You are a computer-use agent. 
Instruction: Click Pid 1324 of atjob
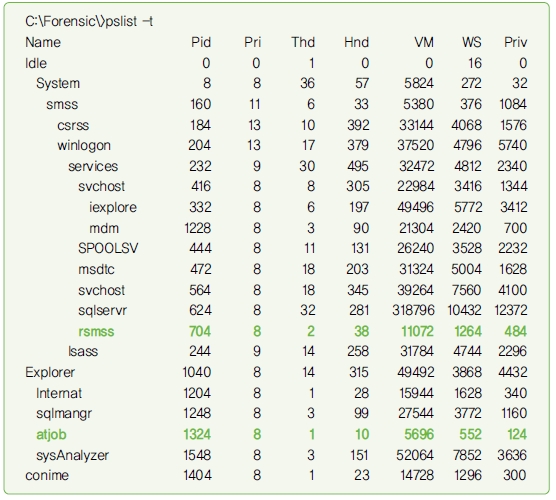tap(197, 435)
